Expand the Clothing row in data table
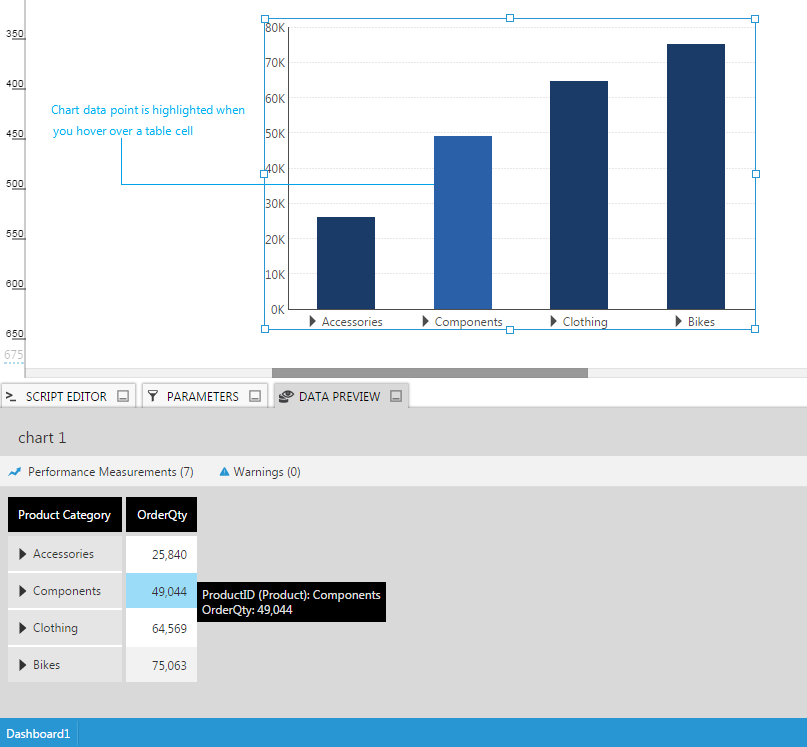 point(23,628)
